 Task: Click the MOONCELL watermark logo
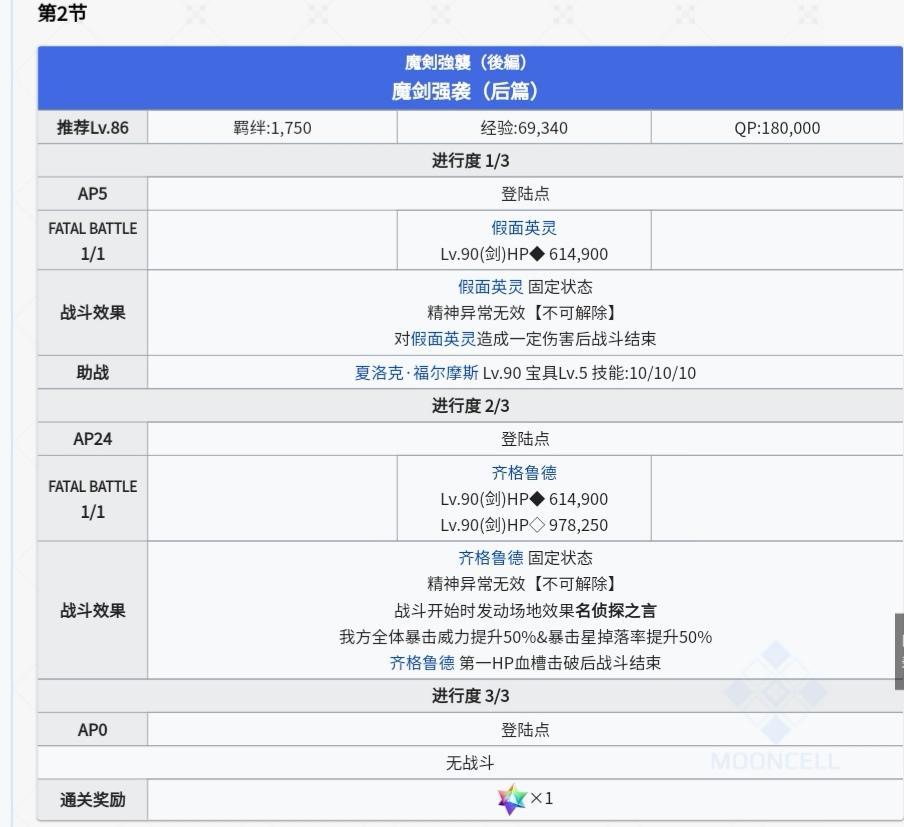pos(775,709)
